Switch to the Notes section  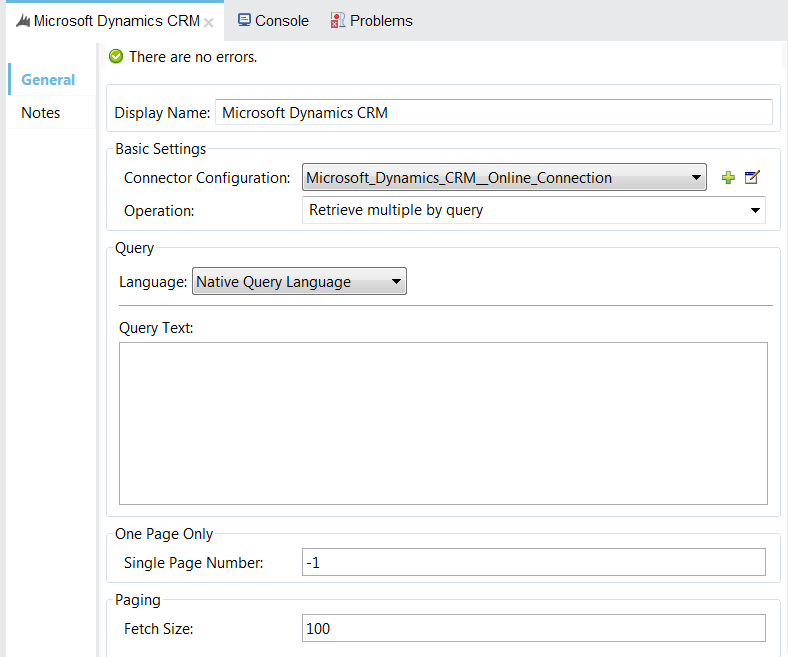(x=41, y=113)
